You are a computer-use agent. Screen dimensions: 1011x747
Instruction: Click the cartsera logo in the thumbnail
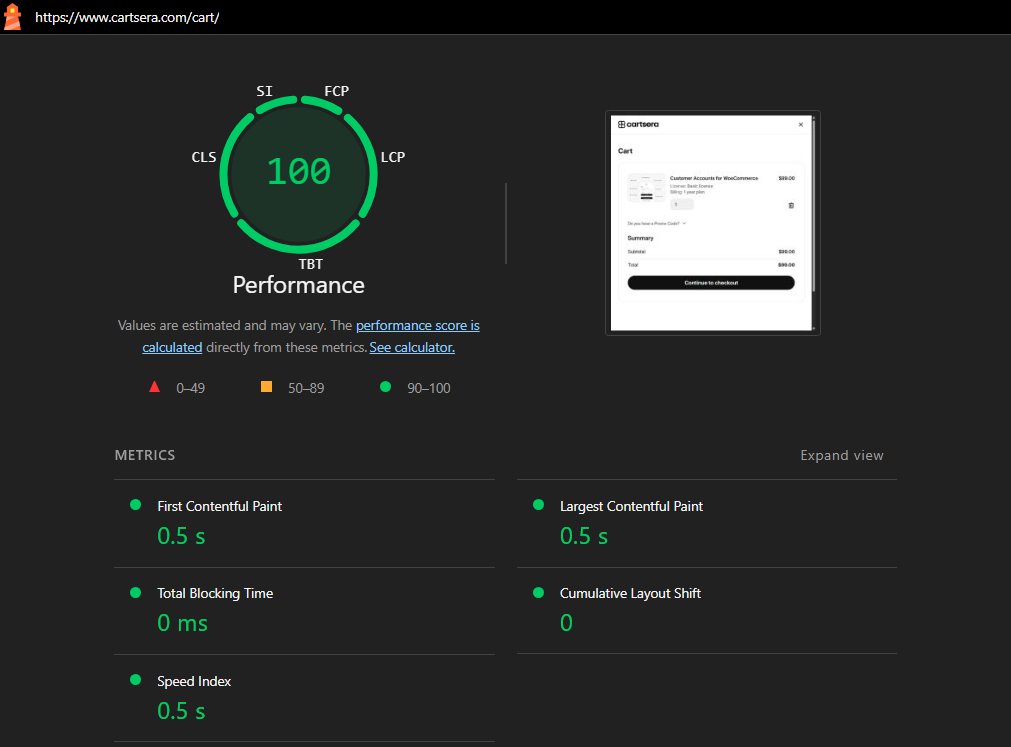(x=638, y=124)
